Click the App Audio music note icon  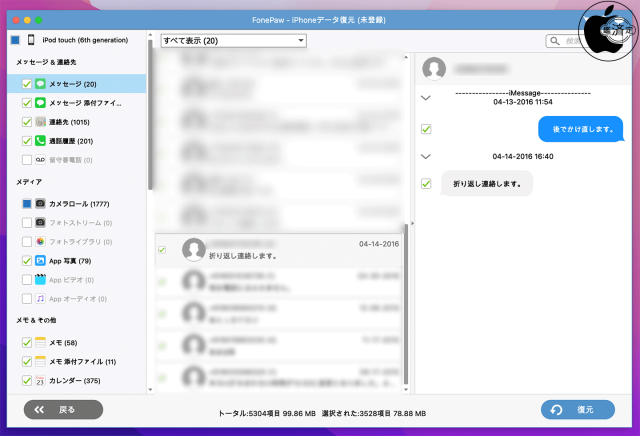(40, 299)
